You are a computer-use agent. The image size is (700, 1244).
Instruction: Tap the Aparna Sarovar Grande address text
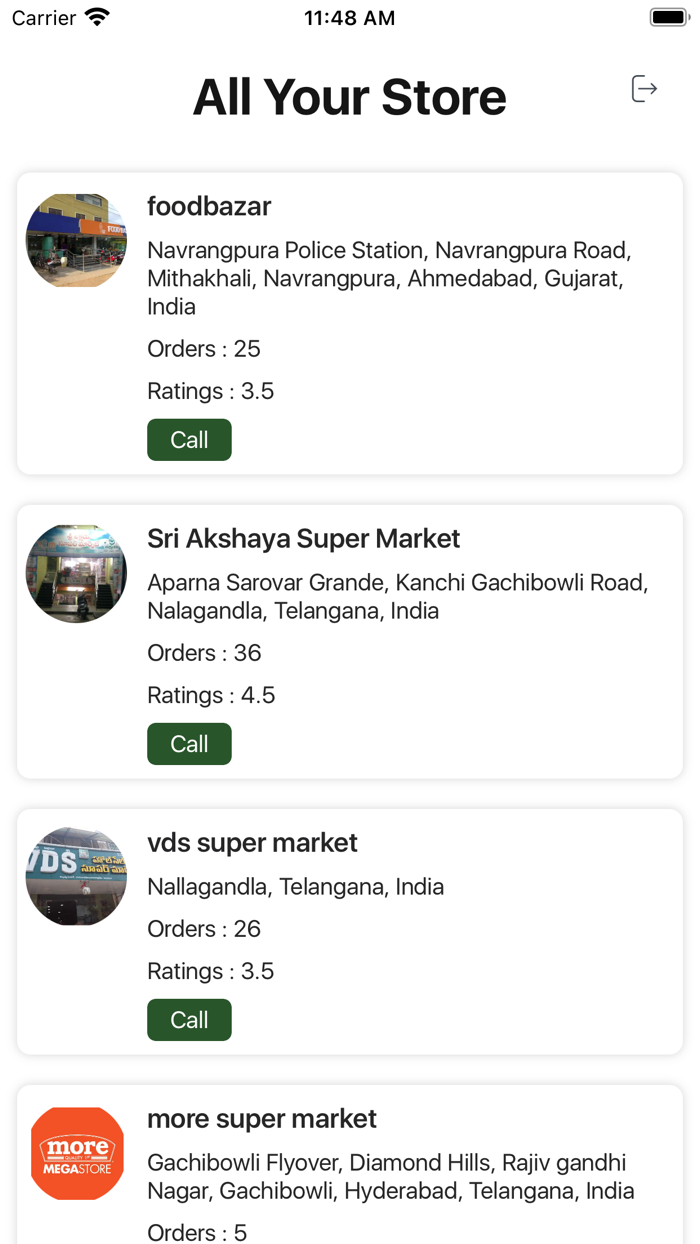coord(397,596)
